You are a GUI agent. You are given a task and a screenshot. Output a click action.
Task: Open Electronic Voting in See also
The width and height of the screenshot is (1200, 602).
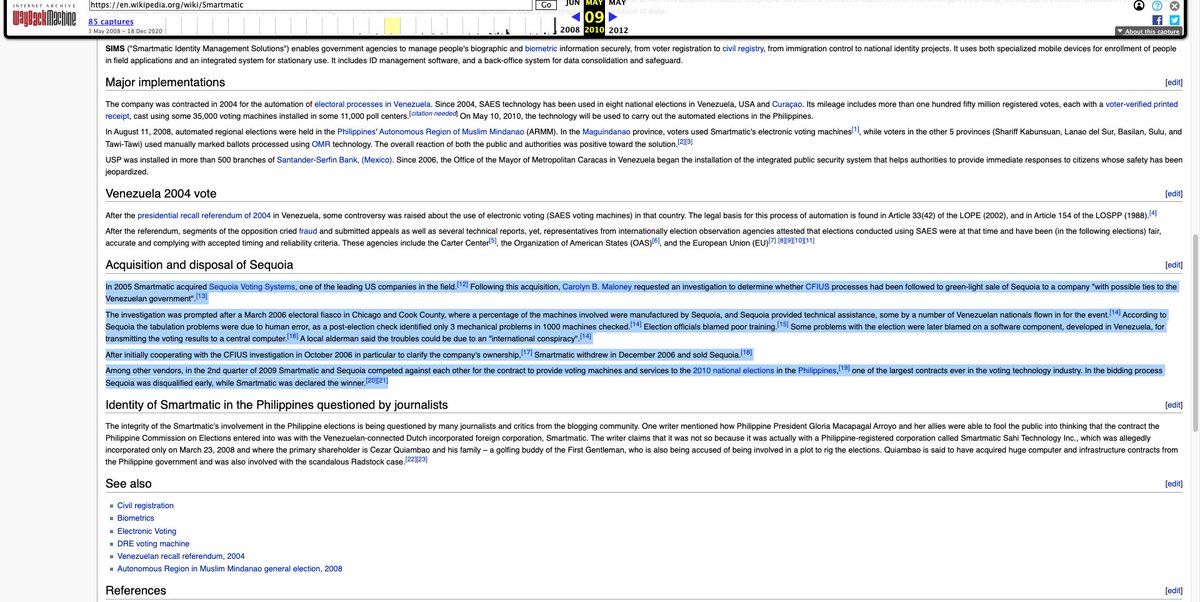click(x=147, y=531)
